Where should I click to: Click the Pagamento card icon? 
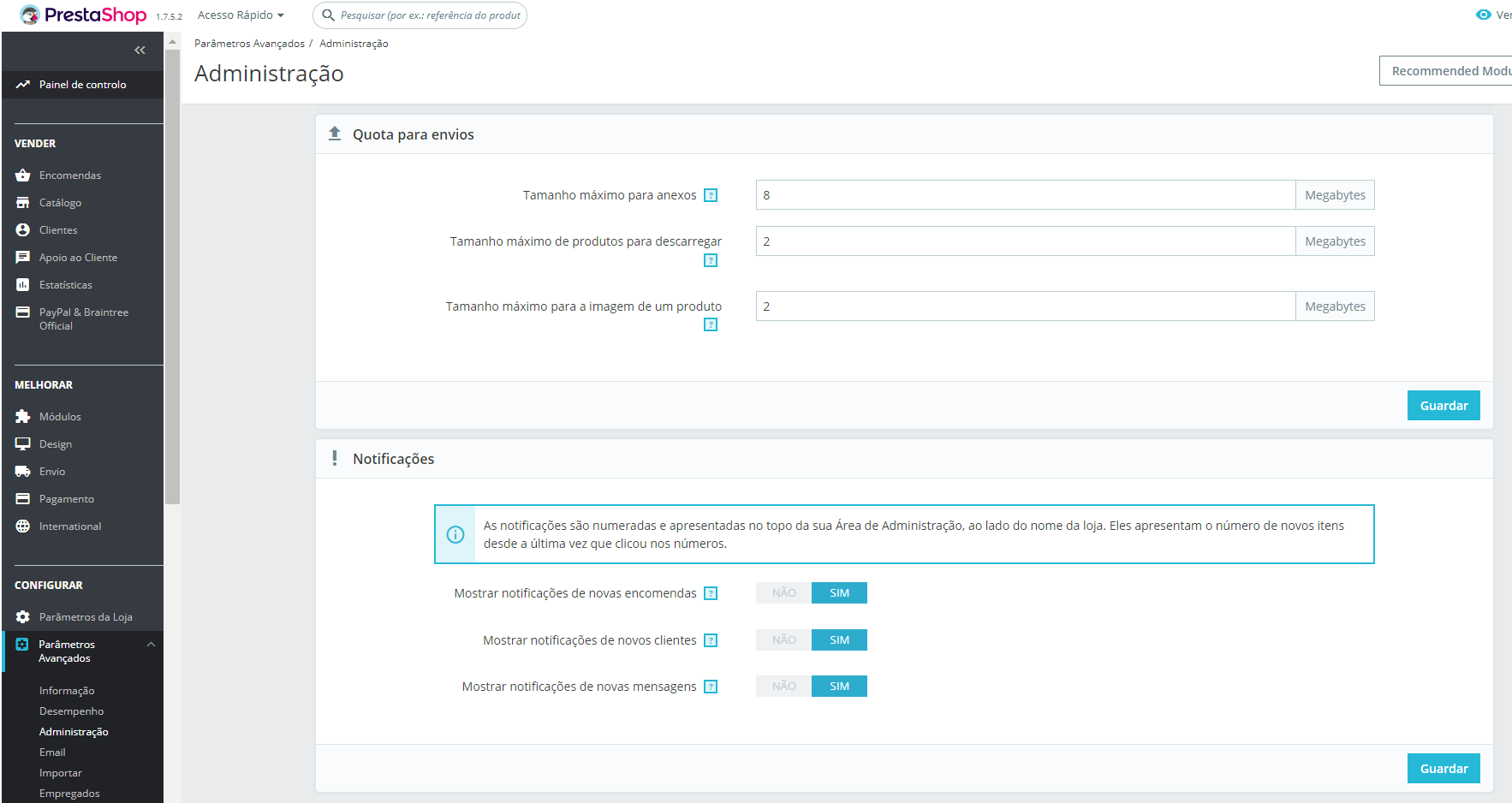(23, 499)
